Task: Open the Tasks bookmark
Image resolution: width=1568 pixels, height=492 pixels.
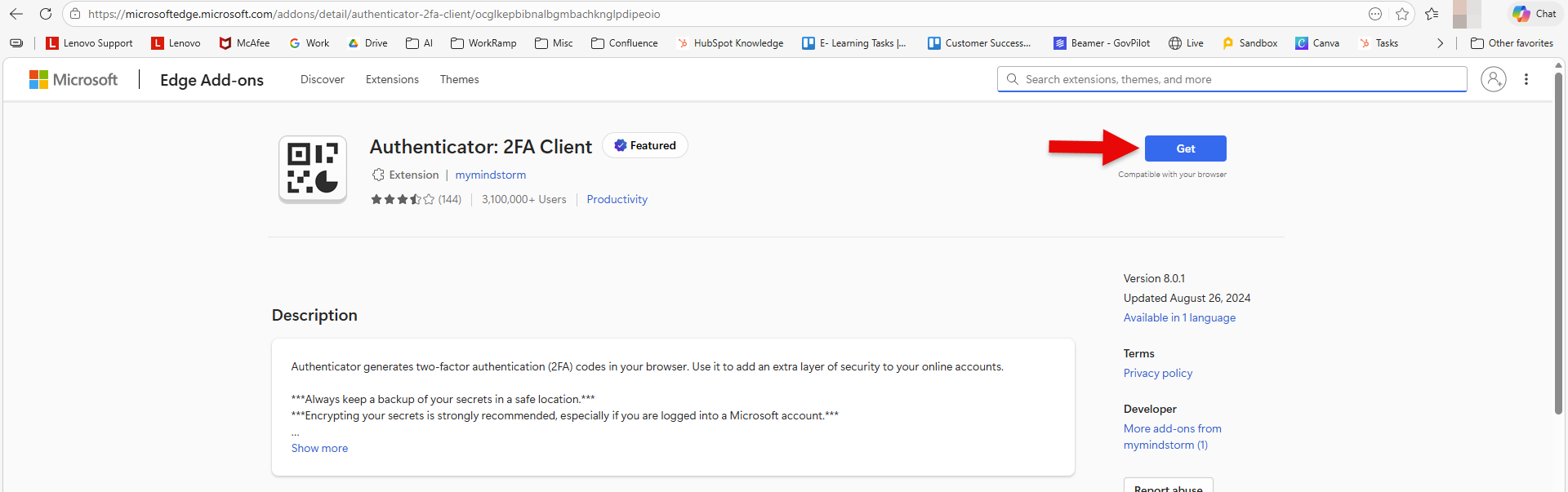Action: pyautogui.click(x=1379, y=43)
